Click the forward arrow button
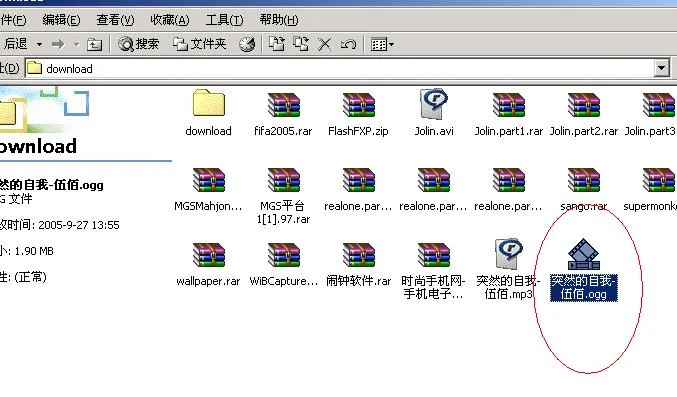 point(58,44)
